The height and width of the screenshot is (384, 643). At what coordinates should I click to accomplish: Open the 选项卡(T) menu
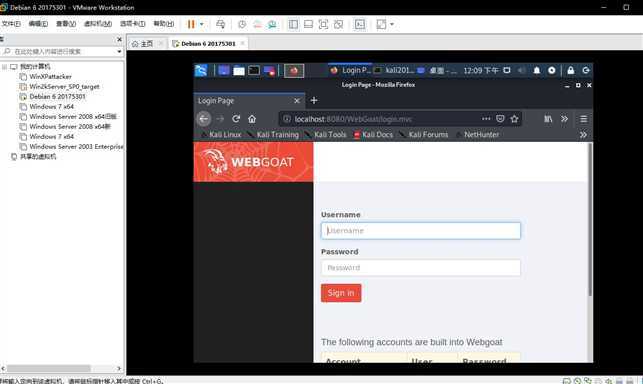[x=132, y=24]
